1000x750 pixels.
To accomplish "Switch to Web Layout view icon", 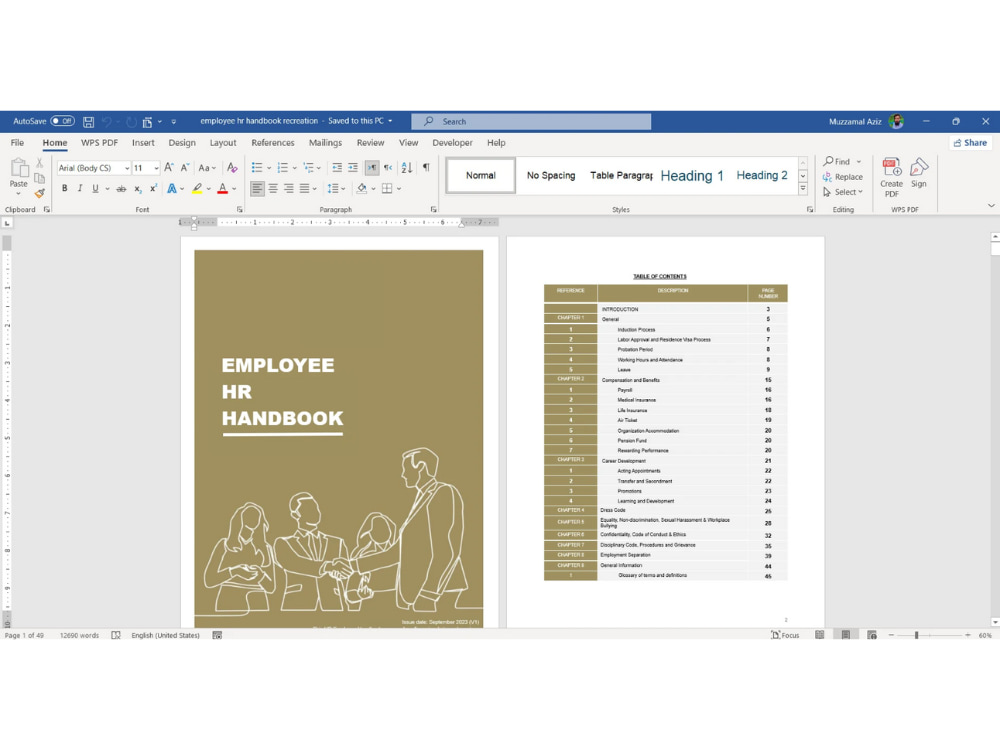I will pyautogui.click(x=872, y=635).
